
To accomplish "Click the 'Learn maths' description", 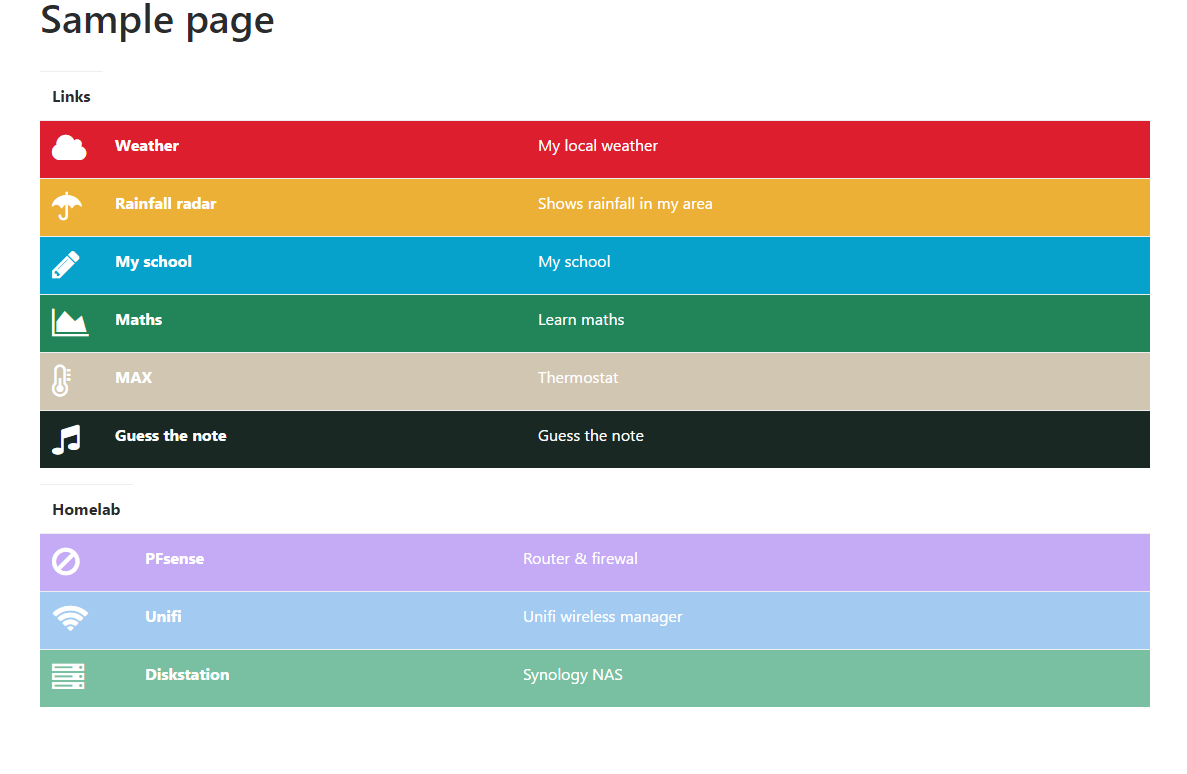I will [581, 320].
